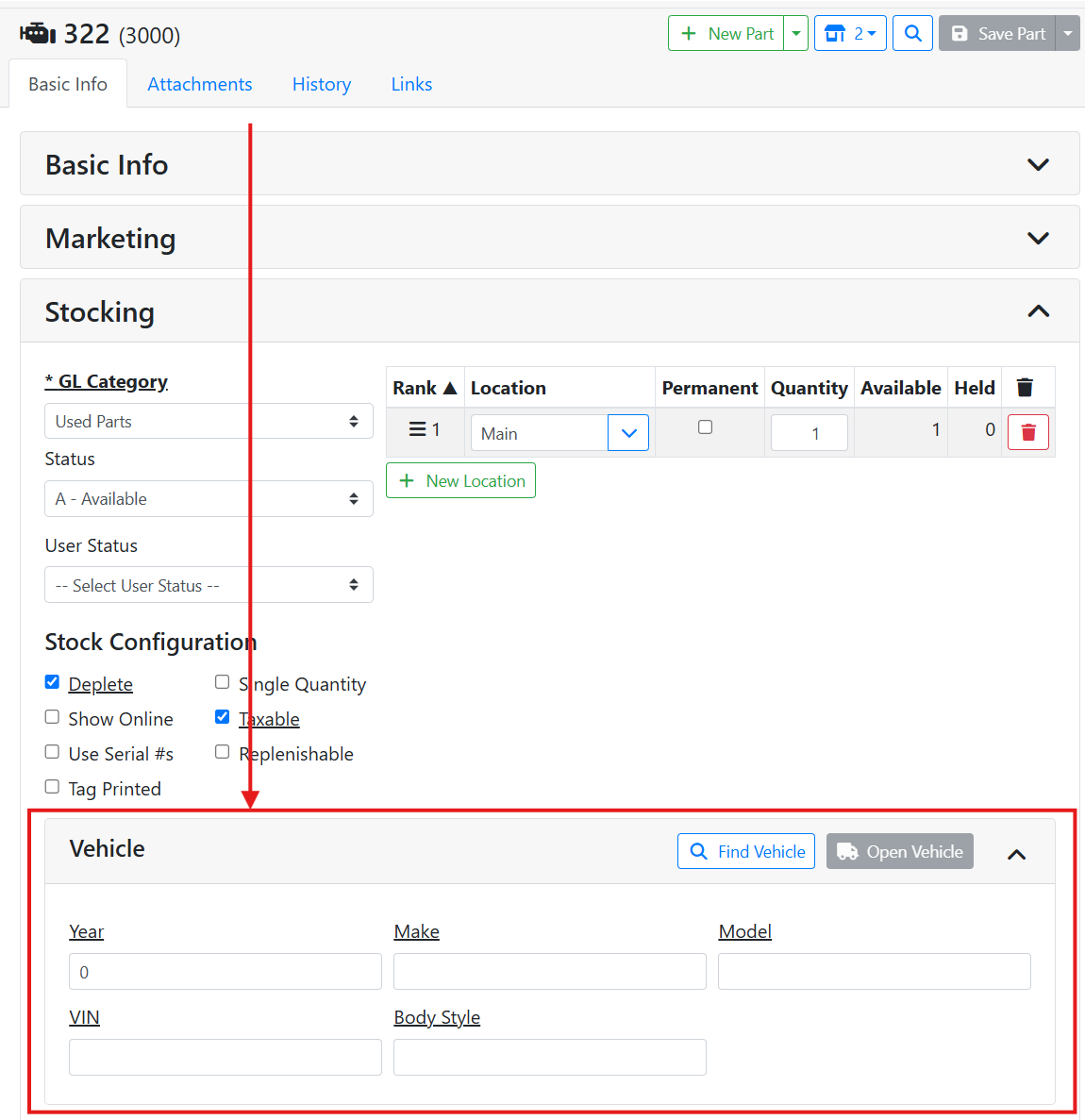
Task: Click the rank drag handle icon
Action: point(417,429)
